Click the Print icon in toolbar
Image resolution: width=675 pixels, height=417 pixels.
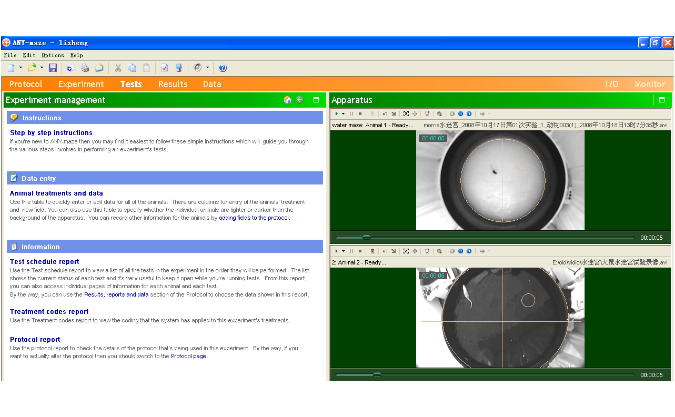click(x=85, y=68)
